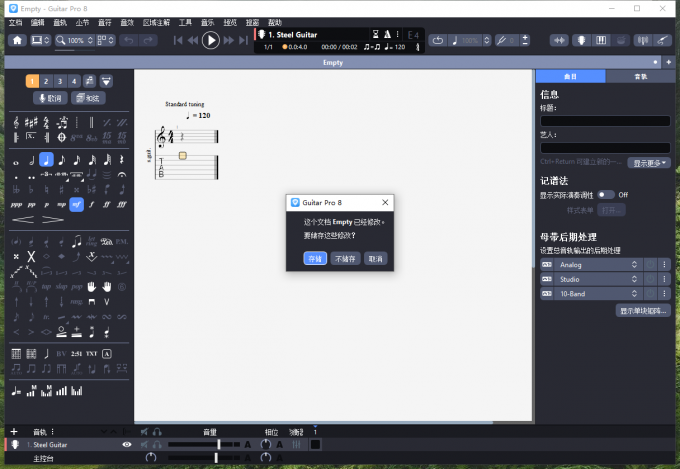Click the Home button in the toolbar
Image resolution: width=680 pixels, height=469 pixels.
[x=17, y=40]
